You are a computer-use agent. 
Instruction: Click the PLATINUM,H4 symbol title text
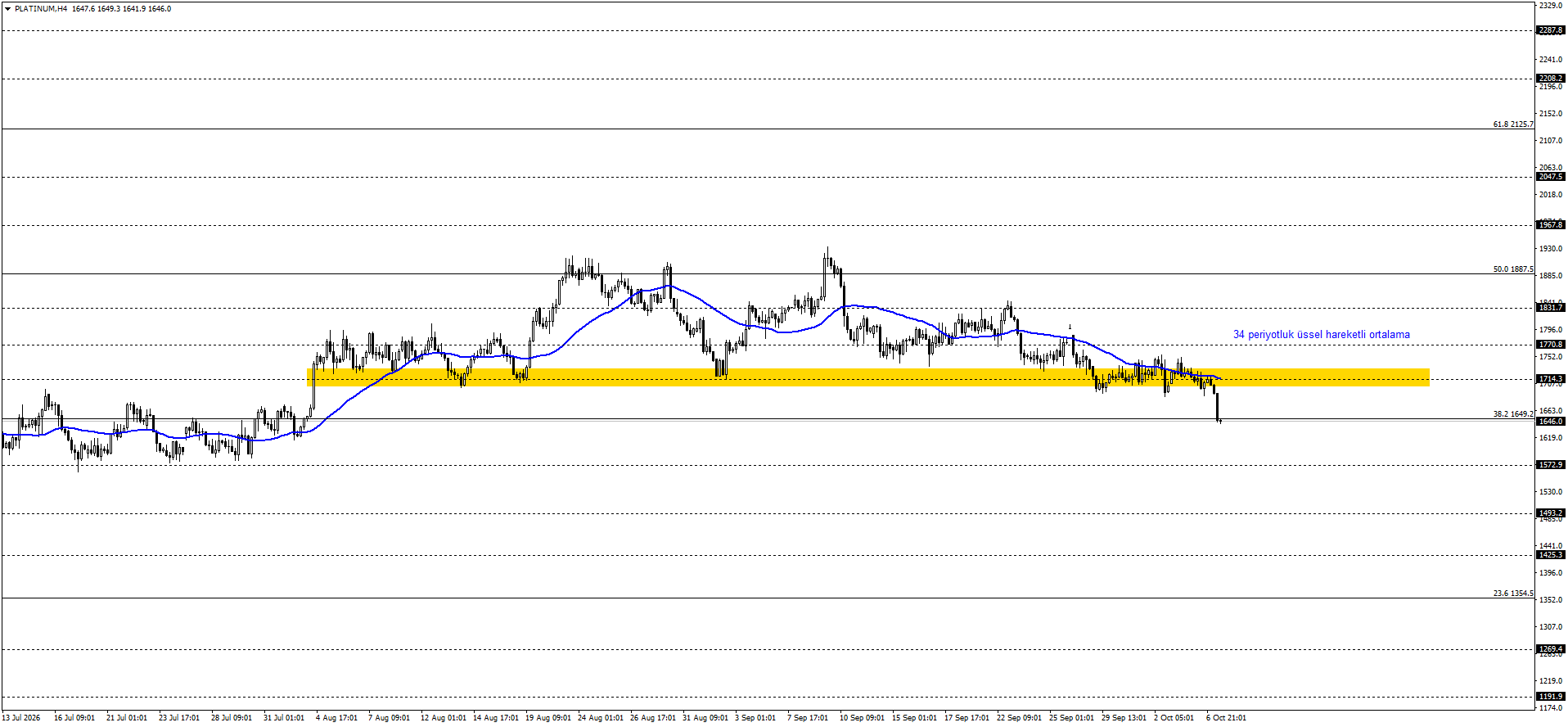[41, 9]
